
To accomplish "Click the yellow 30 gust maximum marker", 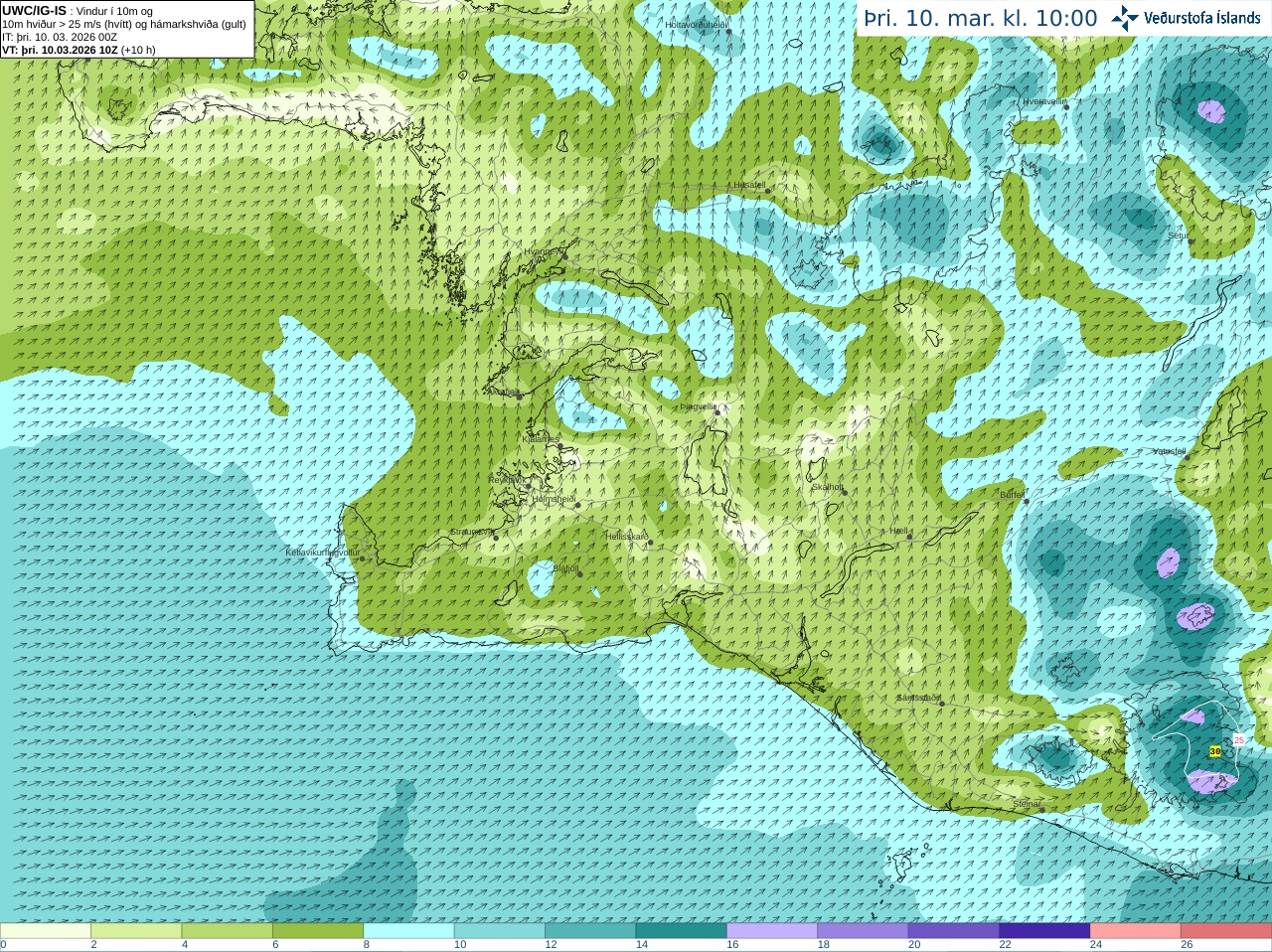I will click(x=1215, y=751).
